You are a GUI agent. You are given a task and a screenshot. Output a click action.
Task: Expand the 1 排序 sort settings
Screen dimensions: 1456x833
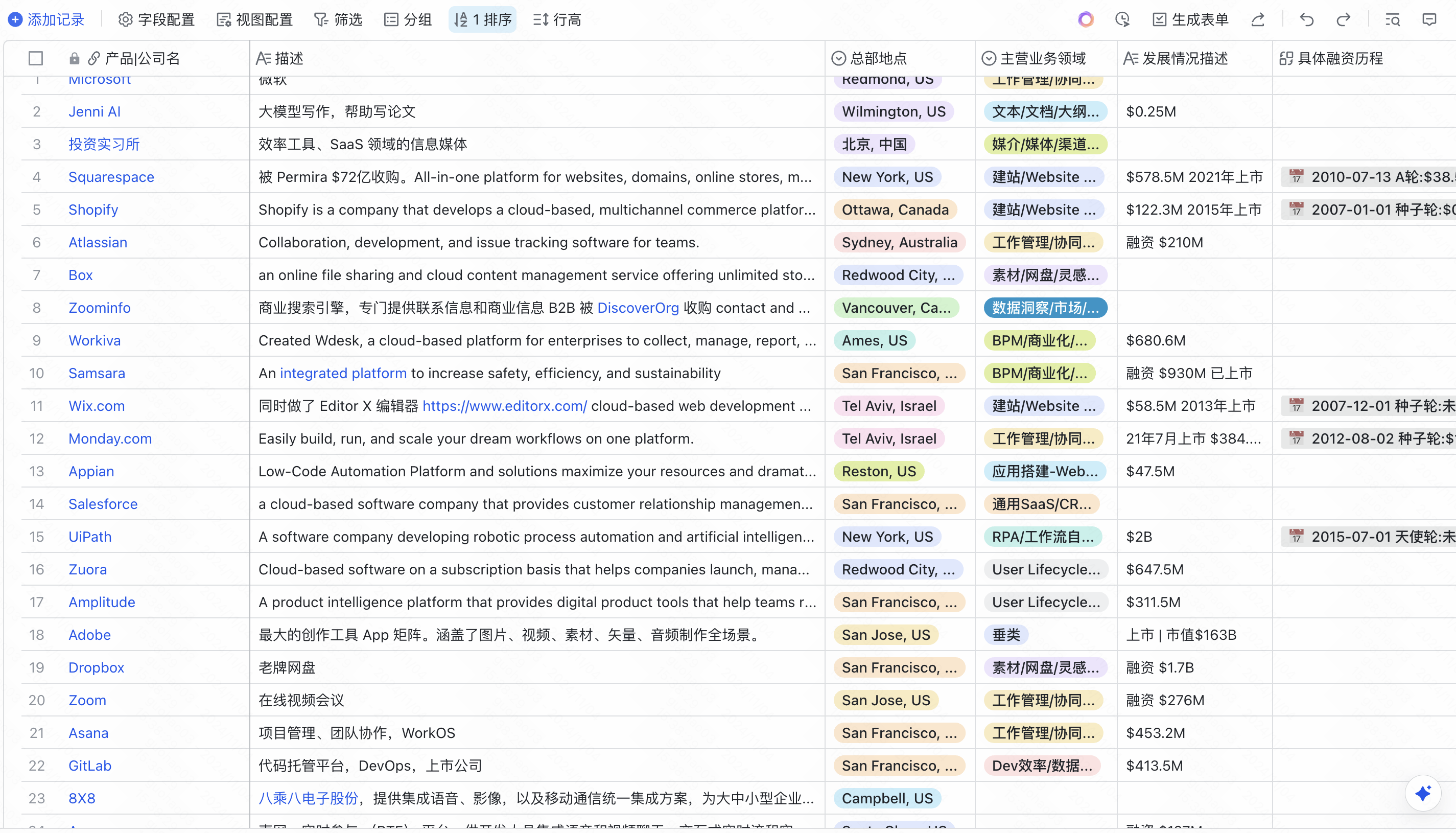point(483,20)
